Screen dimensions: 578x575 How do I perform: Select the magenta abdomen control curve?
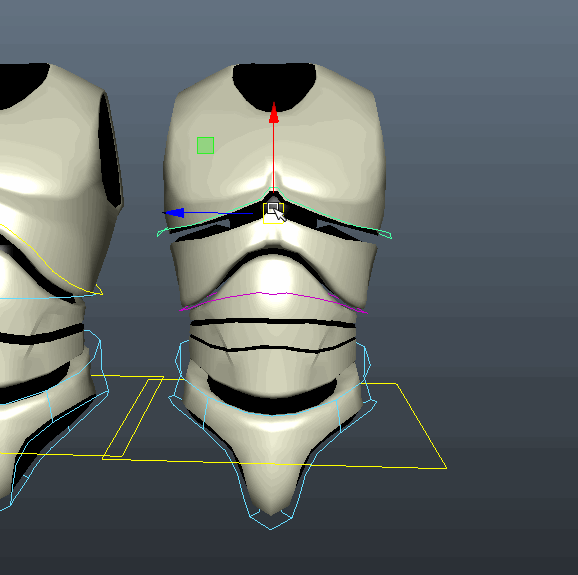(x=273, y=293)
